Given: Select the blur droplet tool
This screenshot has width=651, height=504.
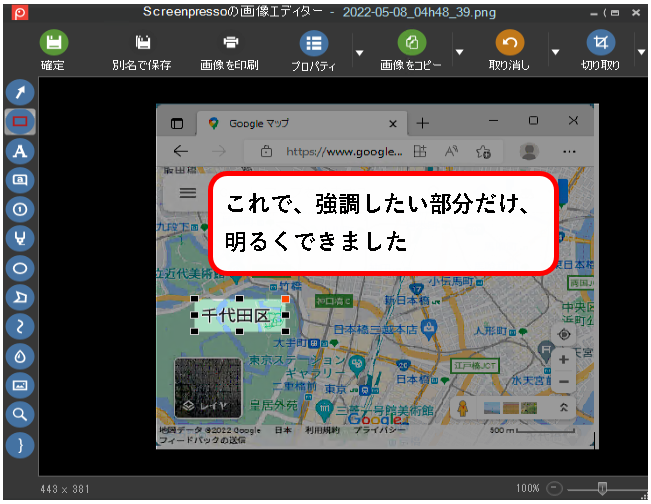Looking at the screenshot, I should [20, 356].
